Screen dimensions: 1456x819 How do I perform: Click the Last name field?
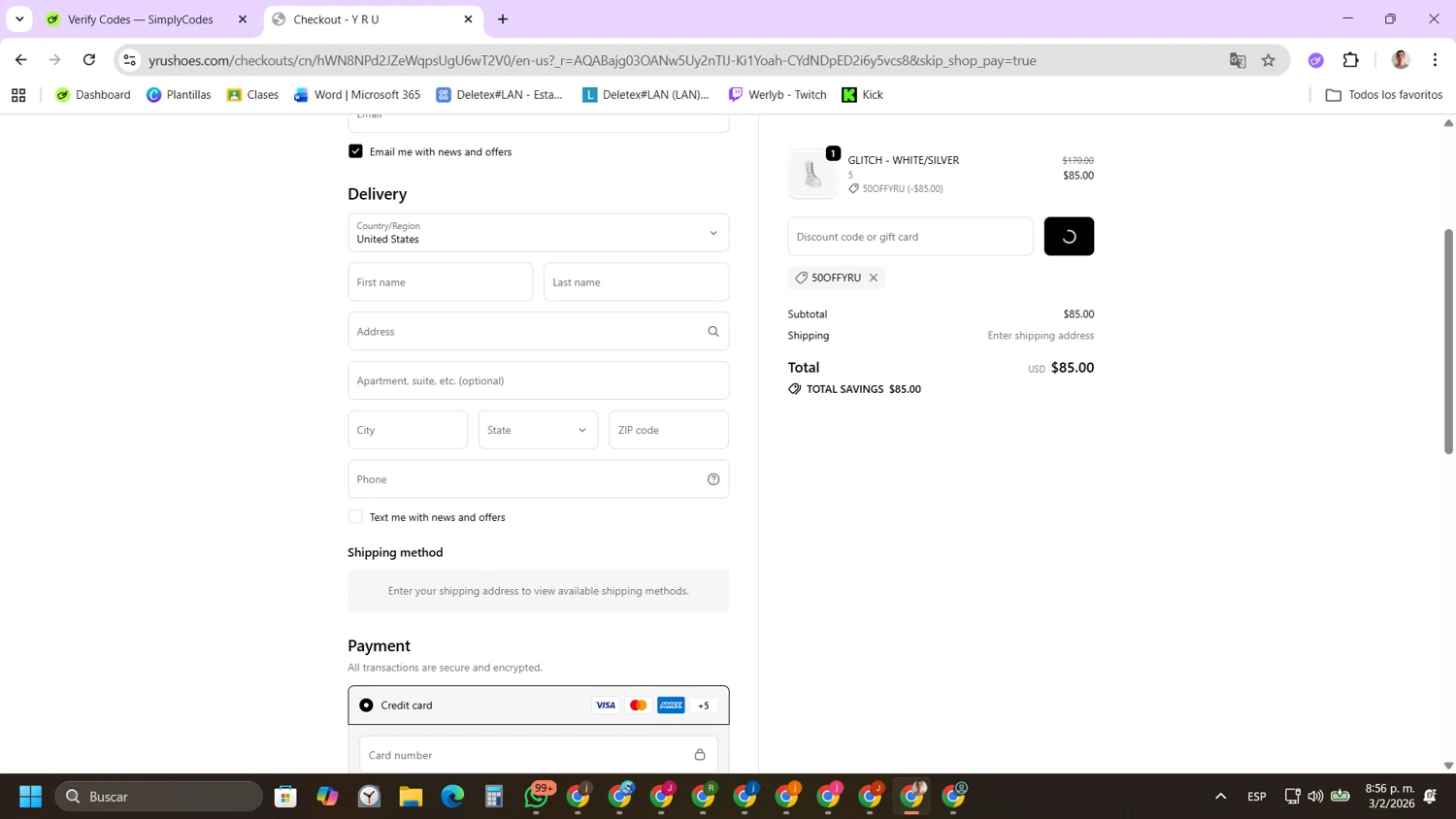pos(636,282)
